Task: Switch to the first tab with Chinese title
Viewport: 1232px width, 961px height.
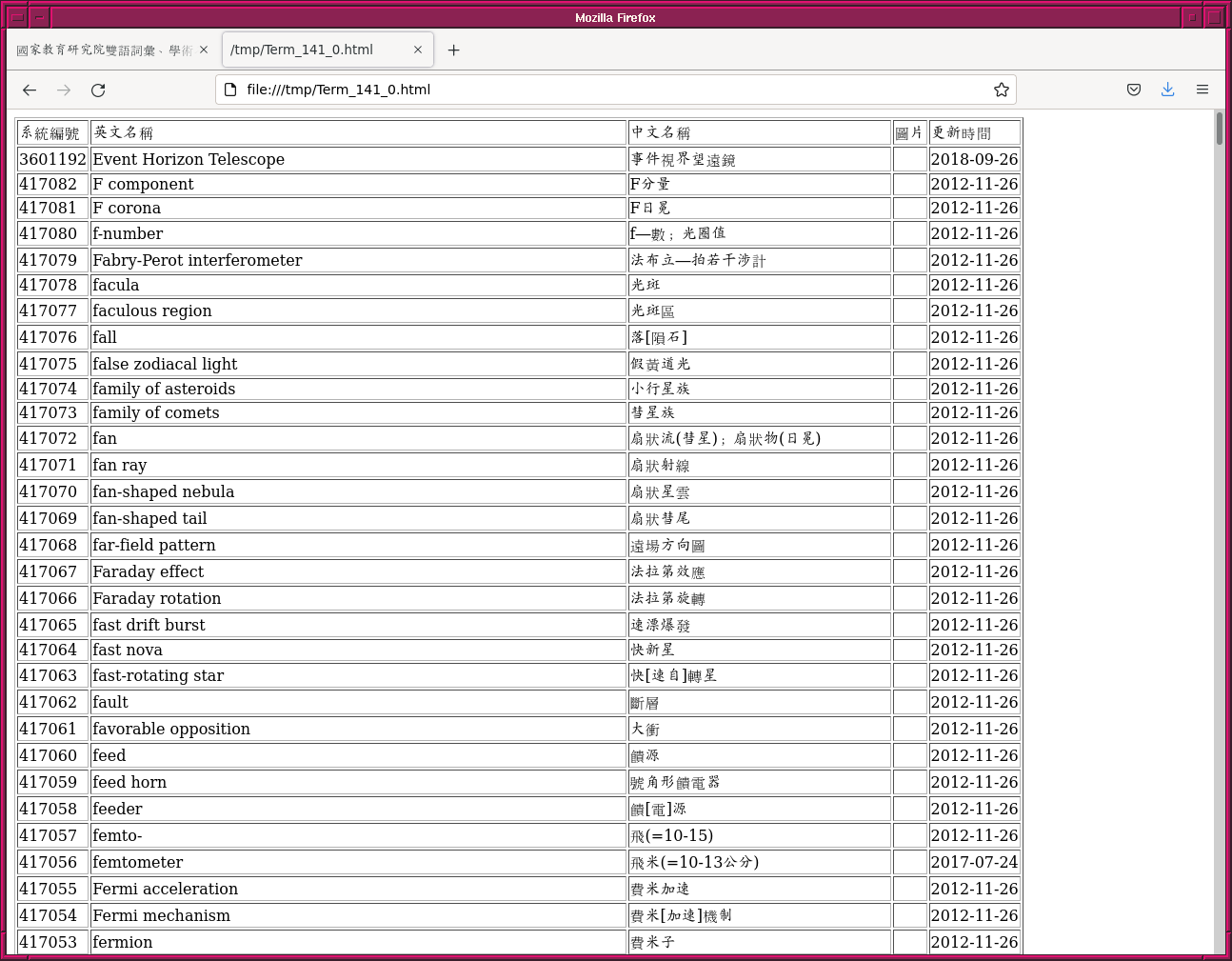Action: pyautogui.click(x=103, y=50)
